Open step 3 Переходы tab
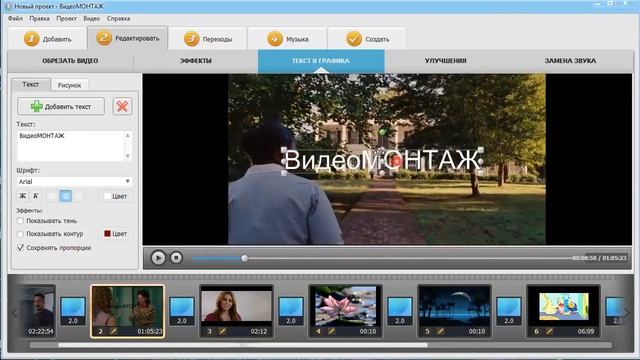This screenshot has height=360, width=640. 208,39
